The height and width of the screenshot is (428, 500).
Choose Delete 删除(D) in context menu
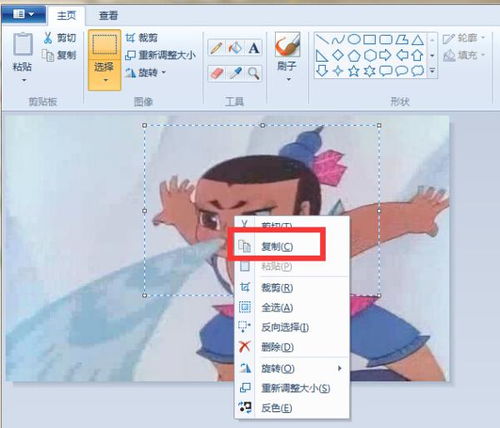292,347
